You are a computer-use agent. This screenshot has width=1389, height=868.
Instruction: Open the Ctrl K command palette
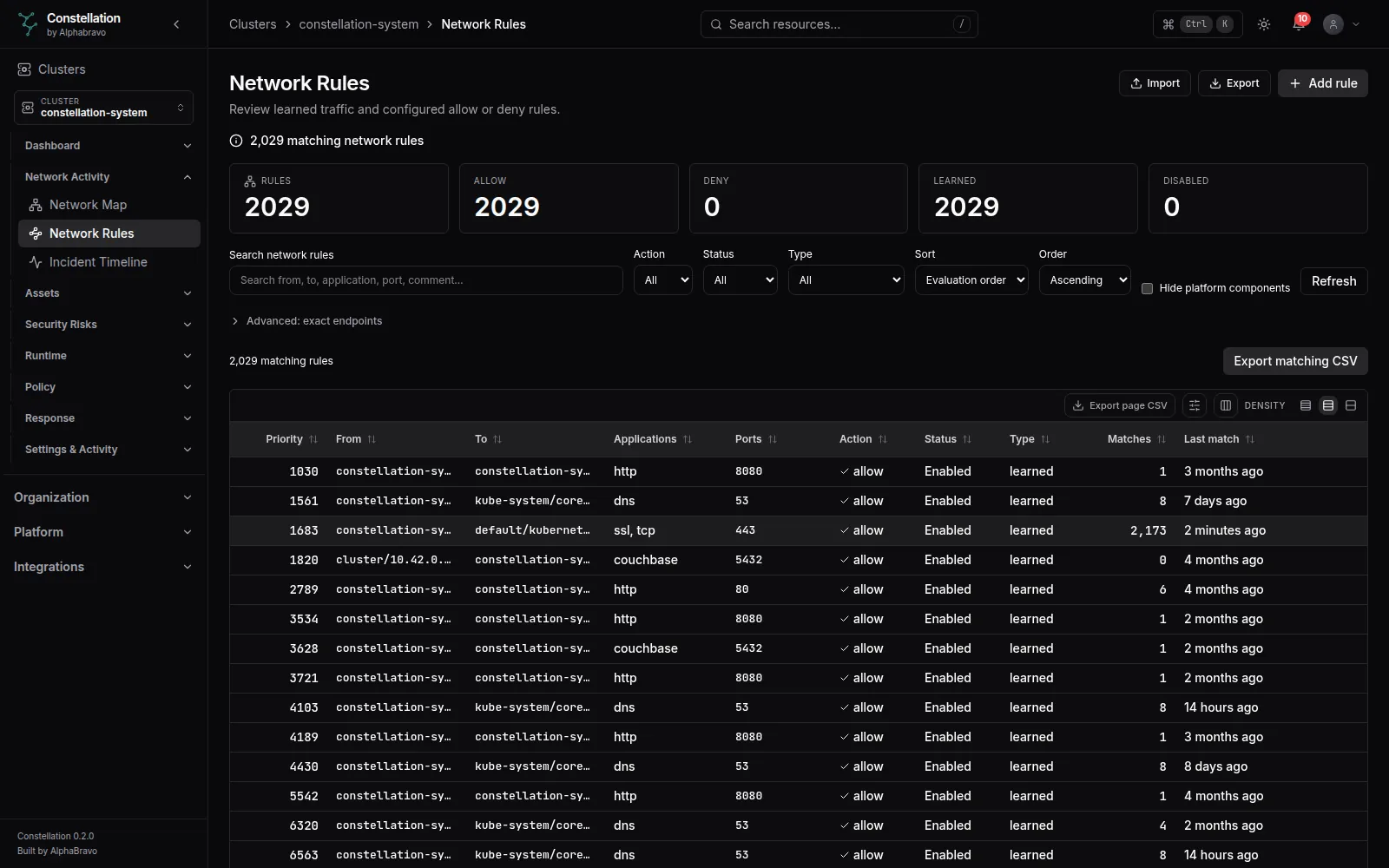[x=1198, y=24]
